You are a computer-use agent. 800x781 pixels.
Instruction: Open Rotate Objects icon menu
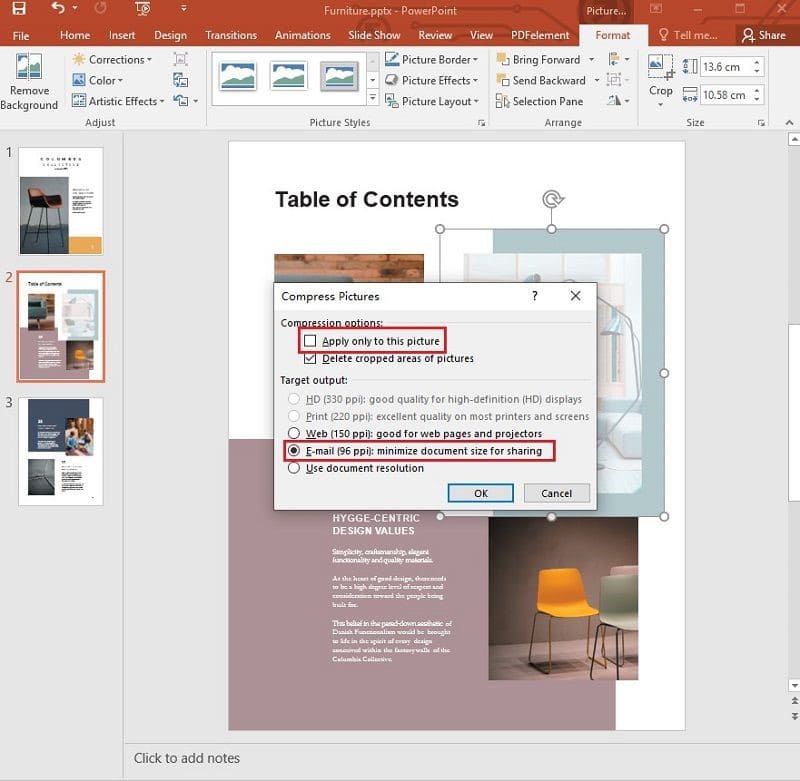pyautogui.click(x=619, y=101)
